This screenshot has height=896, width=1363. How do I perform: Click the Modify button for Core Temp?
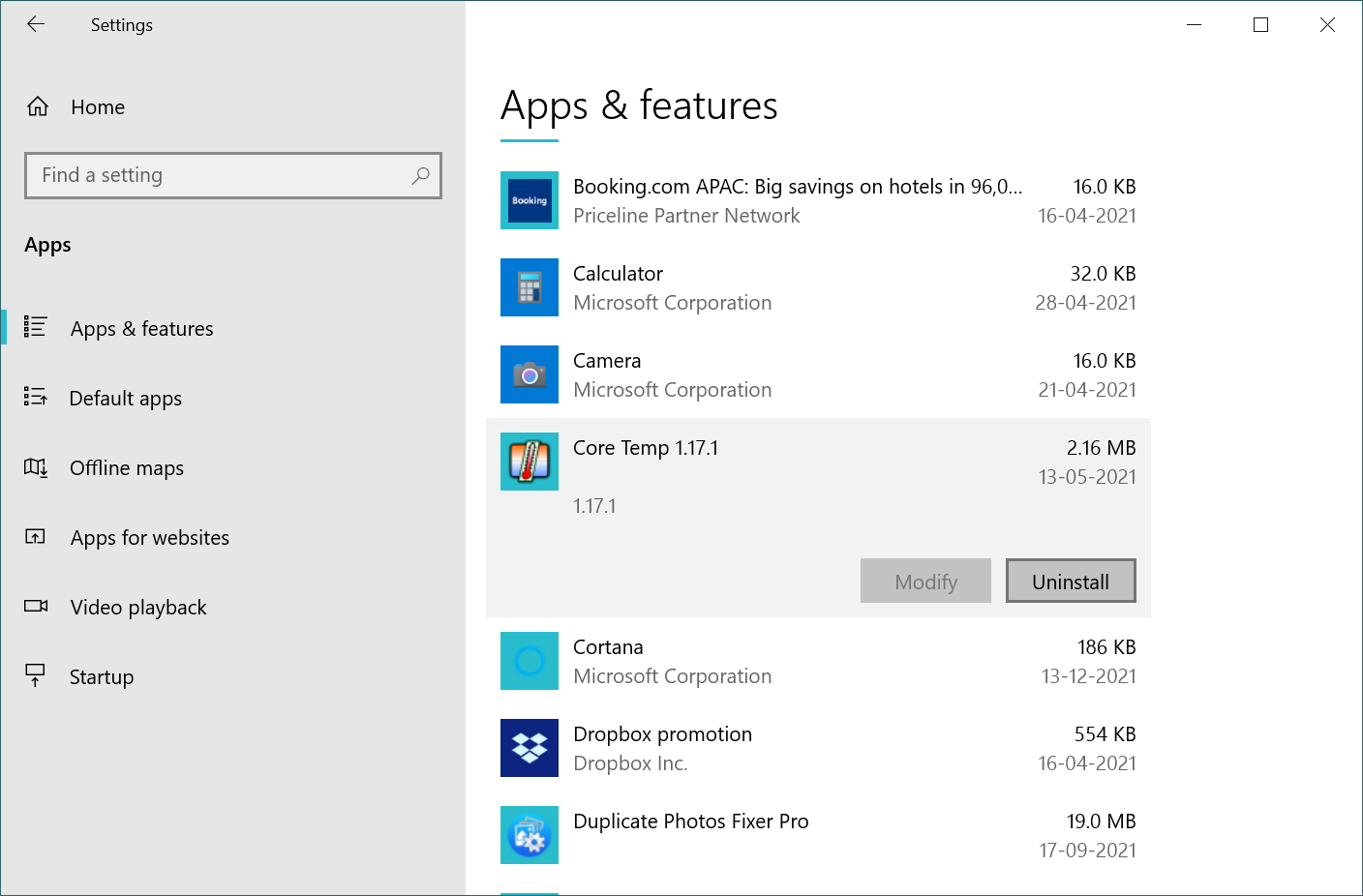(925, 581)
